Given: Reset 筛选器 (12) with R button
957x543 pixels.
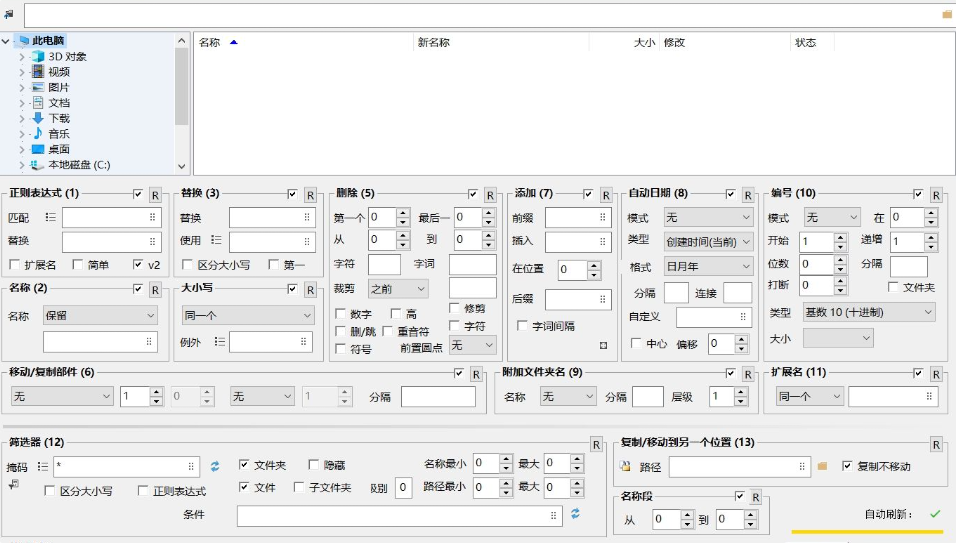Looking at the screenshot, I should pos(596,445).
